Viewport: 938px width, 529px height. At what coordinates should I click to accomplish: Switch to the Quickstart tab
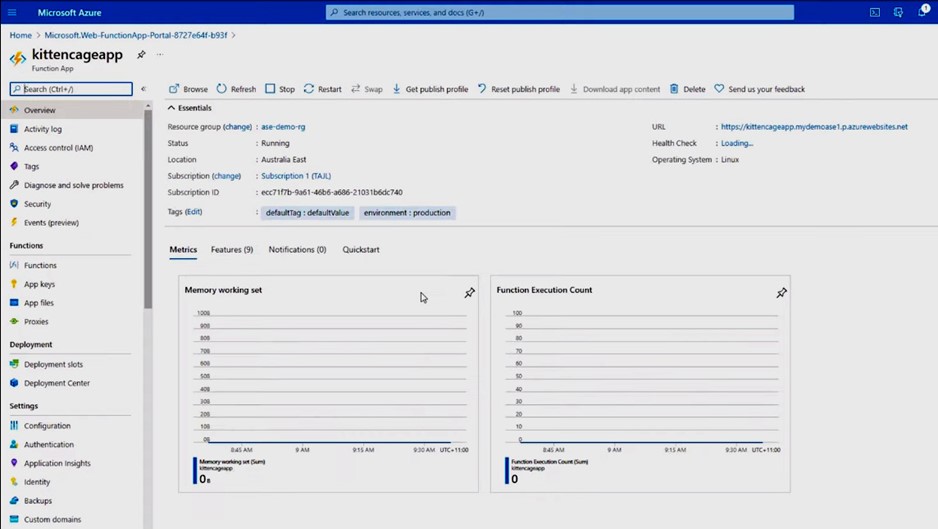coord(361,250)
